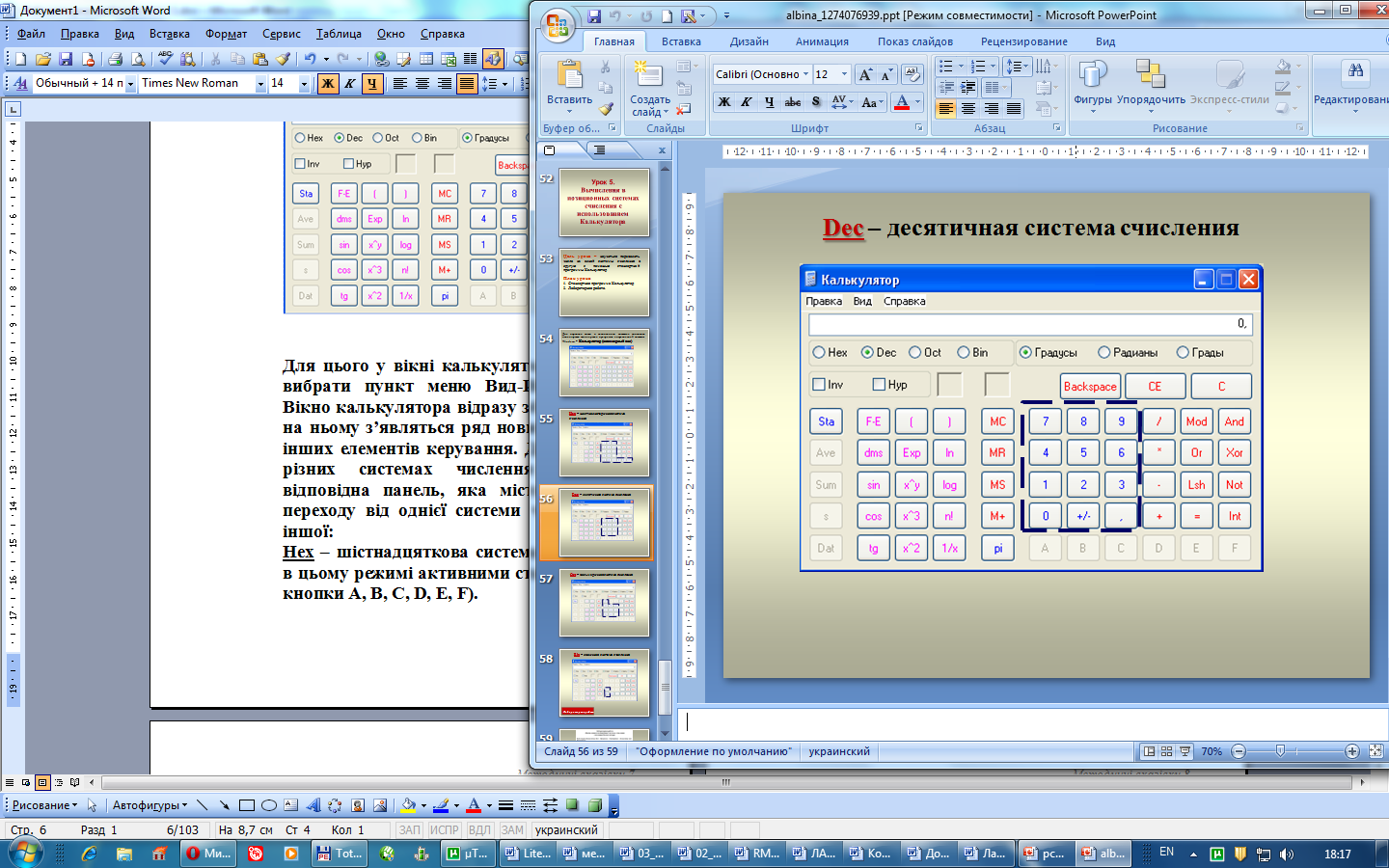
Task: Click the PowerPoint Office button
Action: pyautogui.click(x=557, y=25)
